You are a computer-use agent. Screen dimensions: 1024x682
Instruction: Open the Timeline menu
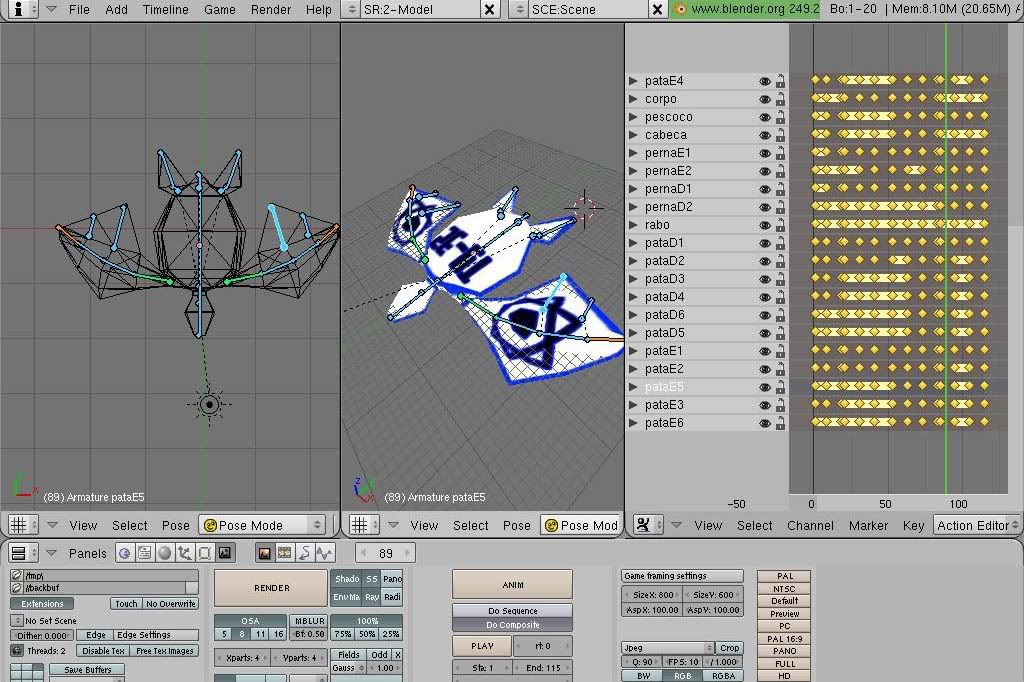tap(165, 9)
